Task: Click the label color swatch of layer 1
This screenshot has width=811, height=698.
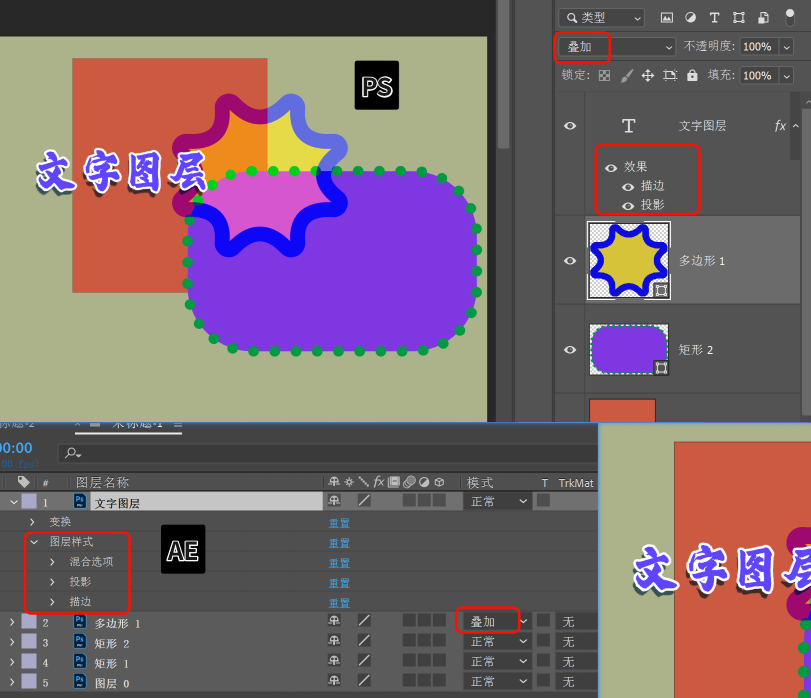Action: 28,501
